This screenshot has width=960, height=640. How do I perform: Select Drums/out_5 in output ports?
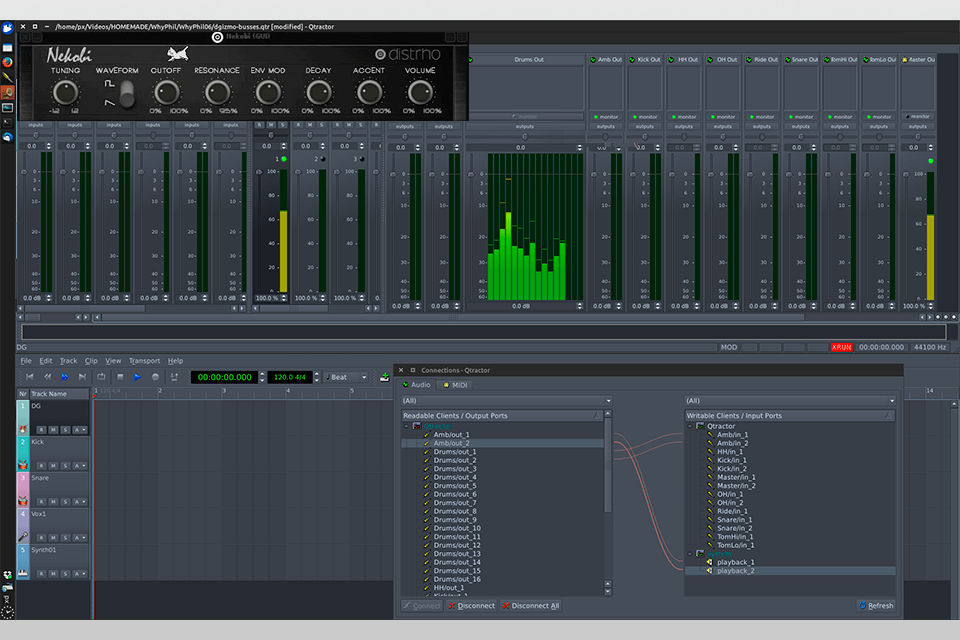click(x=455, y=486)
